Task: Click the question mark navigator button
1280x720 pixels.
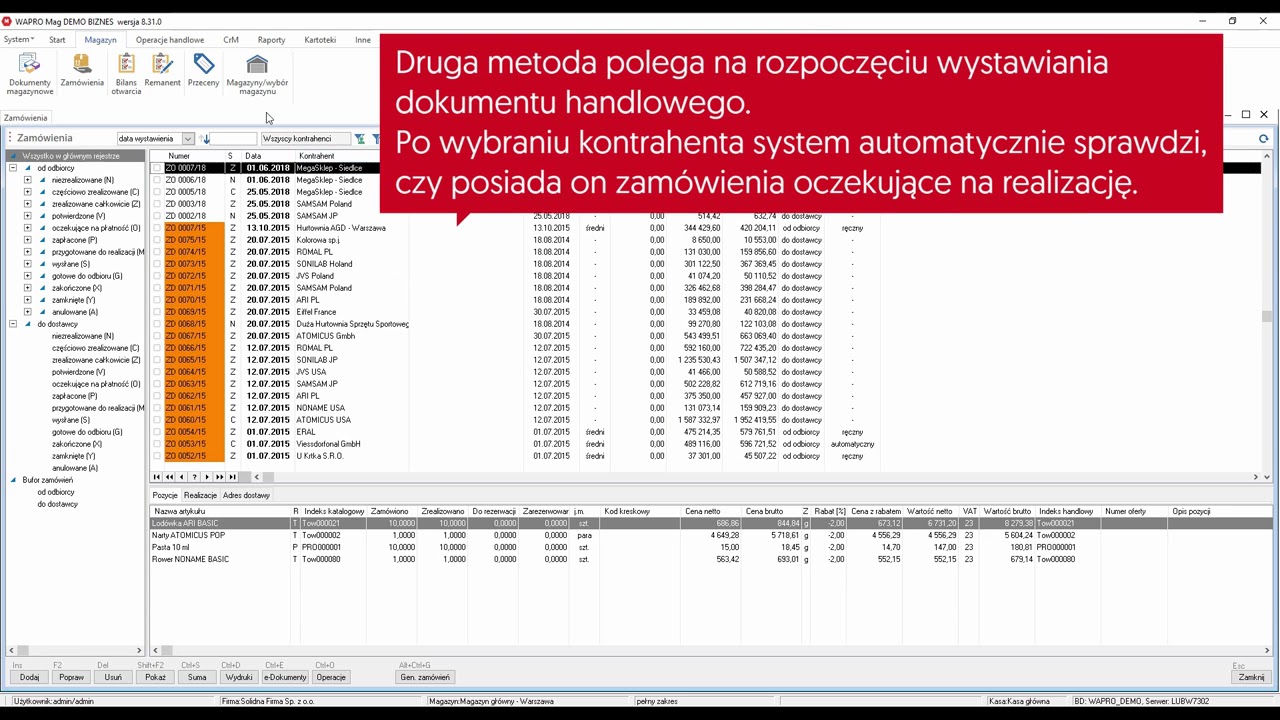Action: tap(194, 477)
